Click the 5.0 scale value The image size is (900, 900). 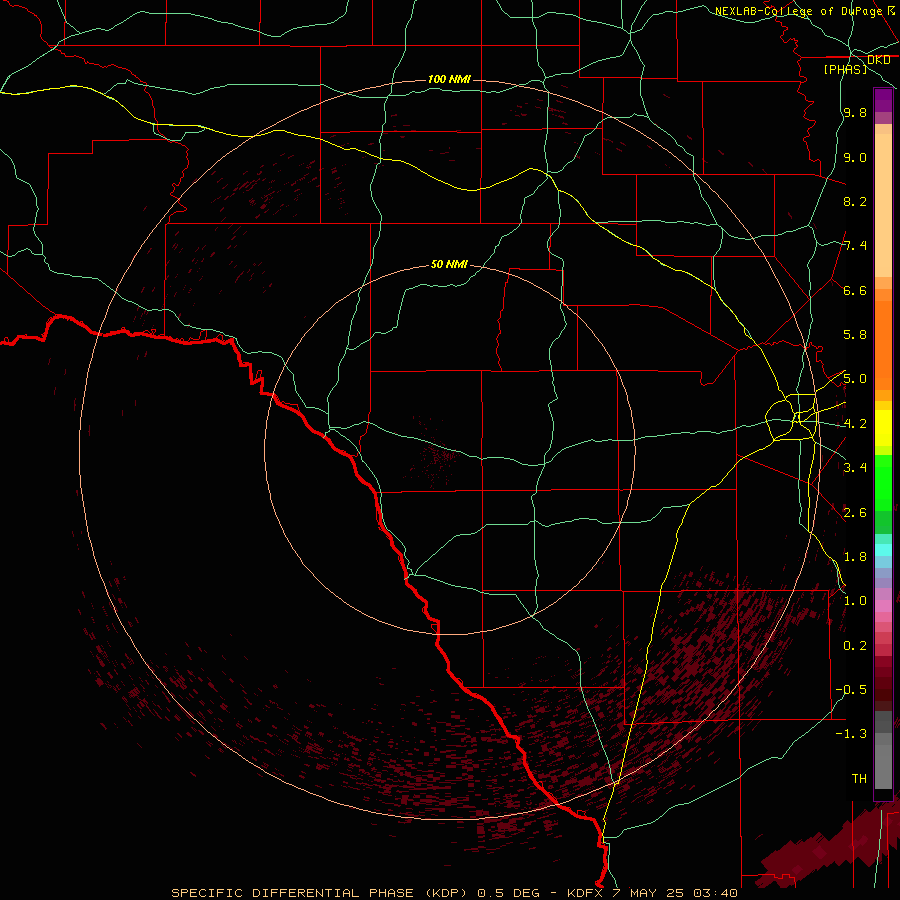[x=855, y=379]
